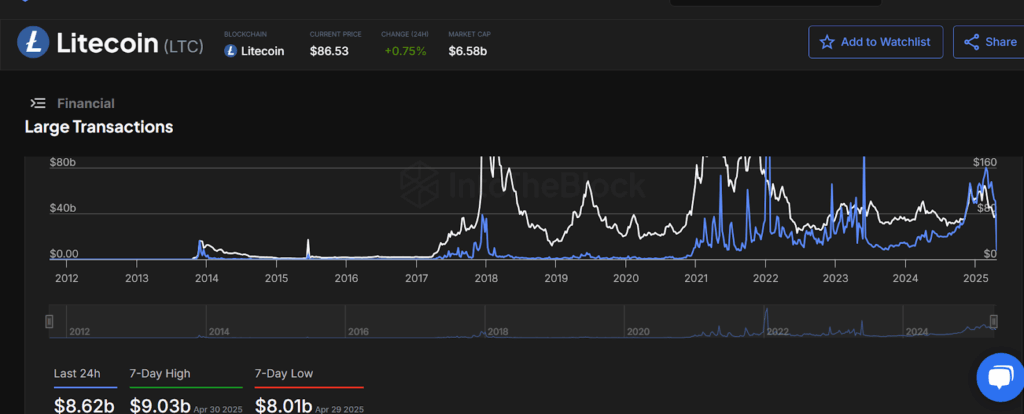Click the 2022 label in the range navigator

[777, 332]
